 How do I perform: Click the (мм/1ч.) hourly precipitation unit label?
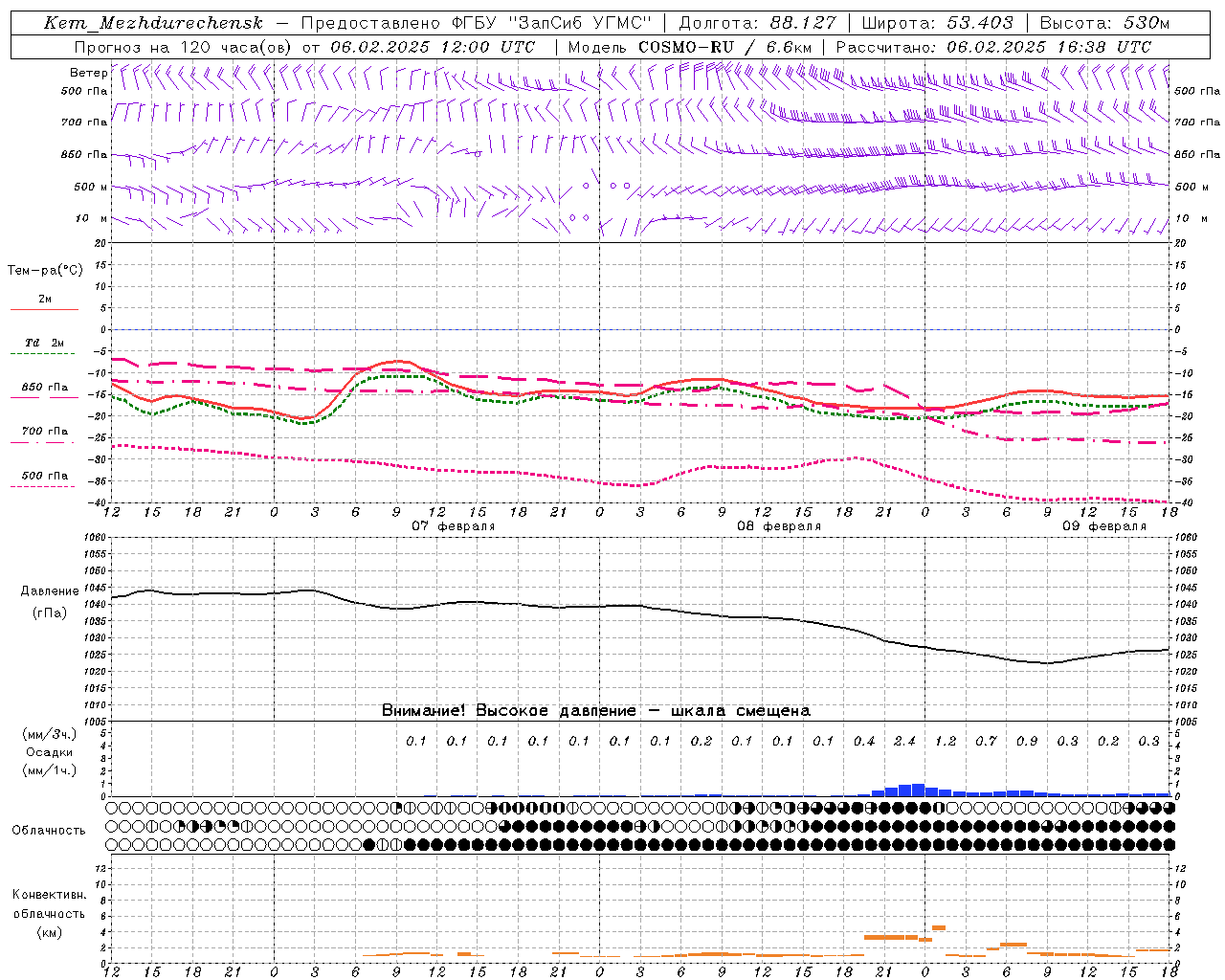pyautogui.click(x=50, y=770)
